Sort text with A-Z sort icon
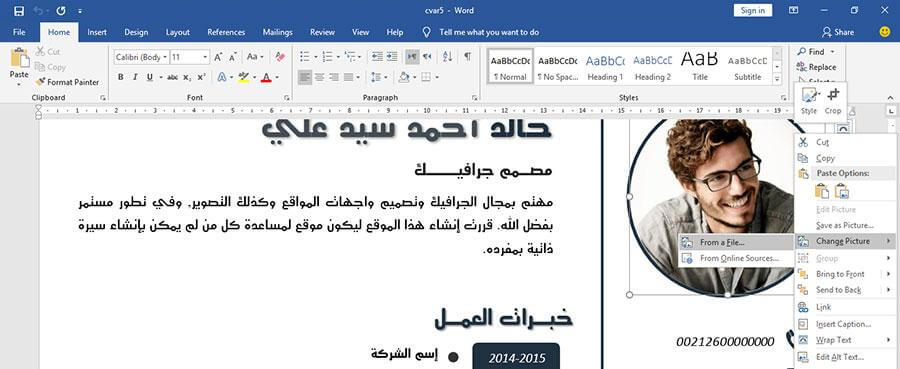 (x=448, y=57)
